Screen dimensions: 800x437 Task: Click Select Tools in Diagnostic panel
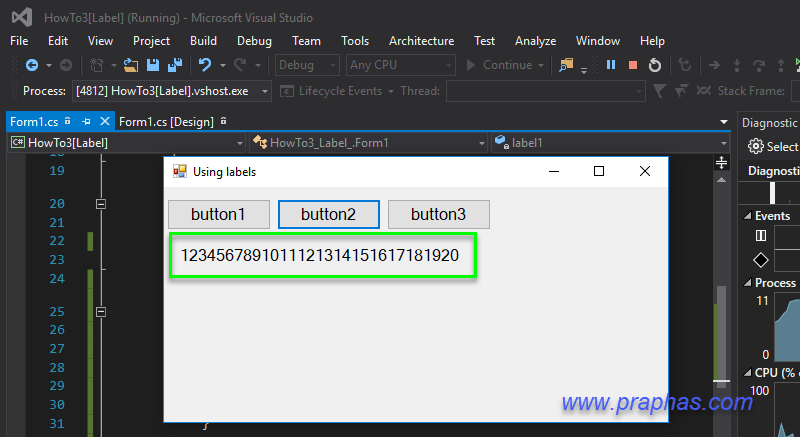click(x=773, y=146)
